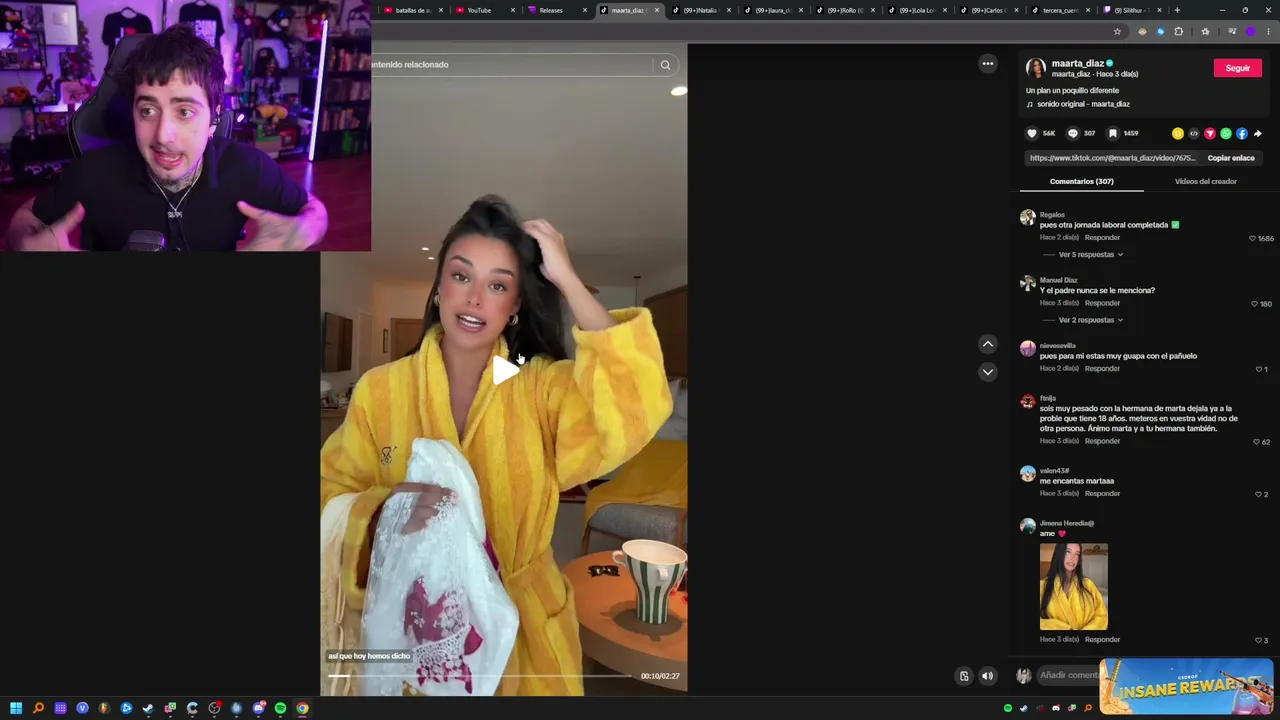Open Steam from the taskbar
The width and height of the screenshot is (1280, 720).
(148, 708)
